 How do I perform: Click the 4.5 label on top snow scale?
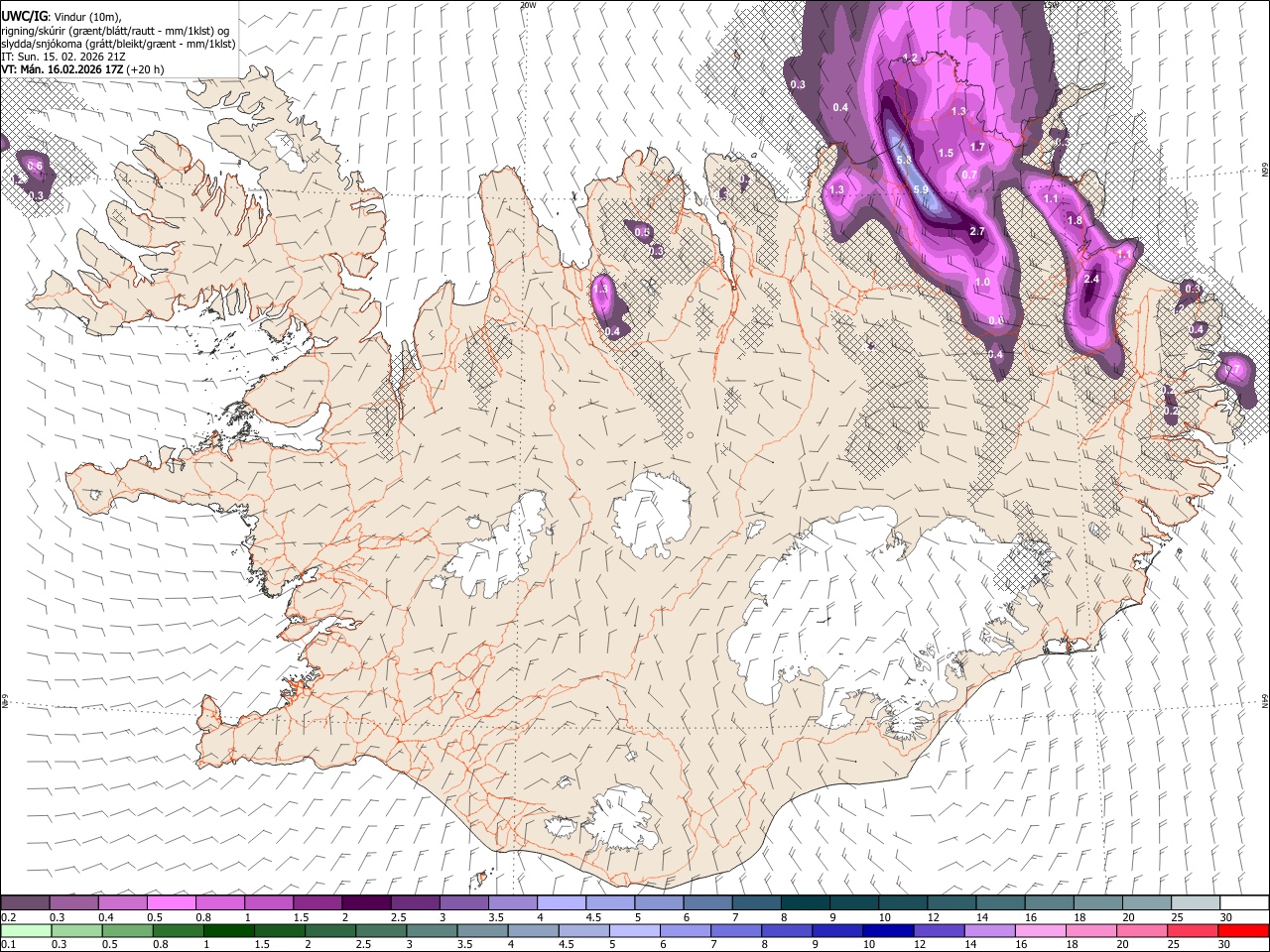coord(594,917)
